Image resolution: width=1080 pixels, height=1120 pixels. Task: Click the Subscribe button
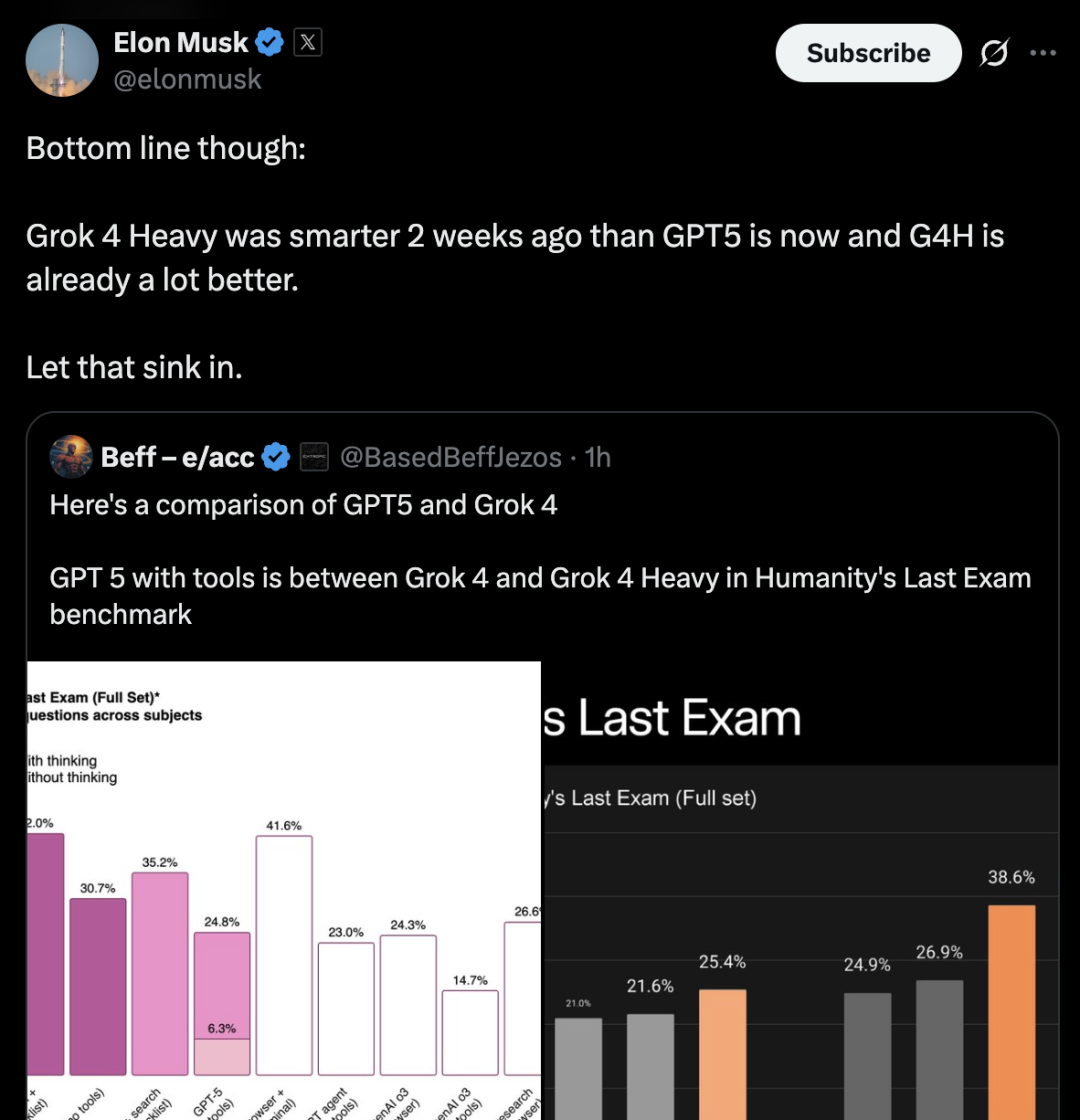[x=869, y=53]
